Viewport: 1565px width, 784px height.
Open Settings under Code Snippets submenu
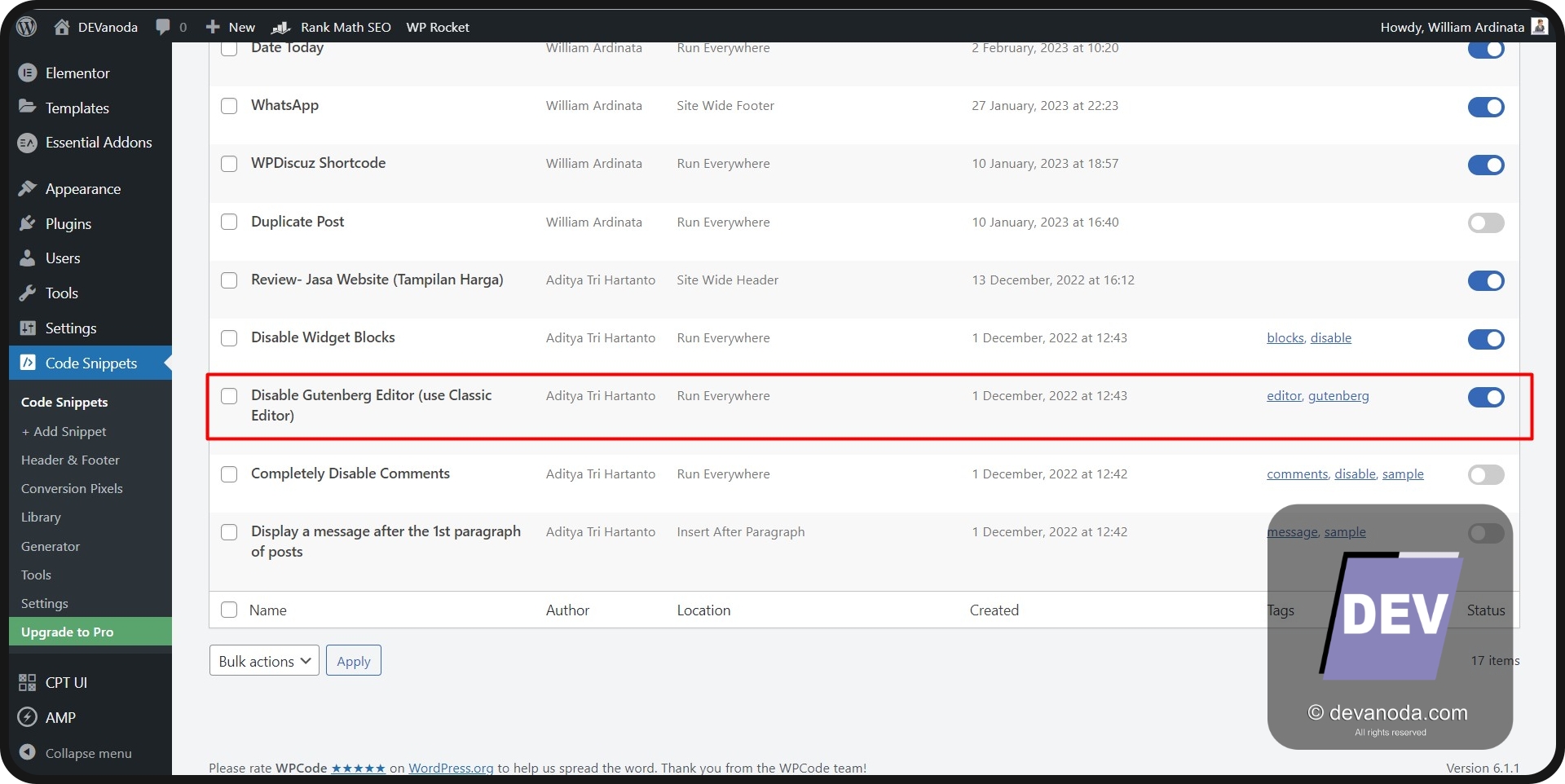click(x=45, y=603)
